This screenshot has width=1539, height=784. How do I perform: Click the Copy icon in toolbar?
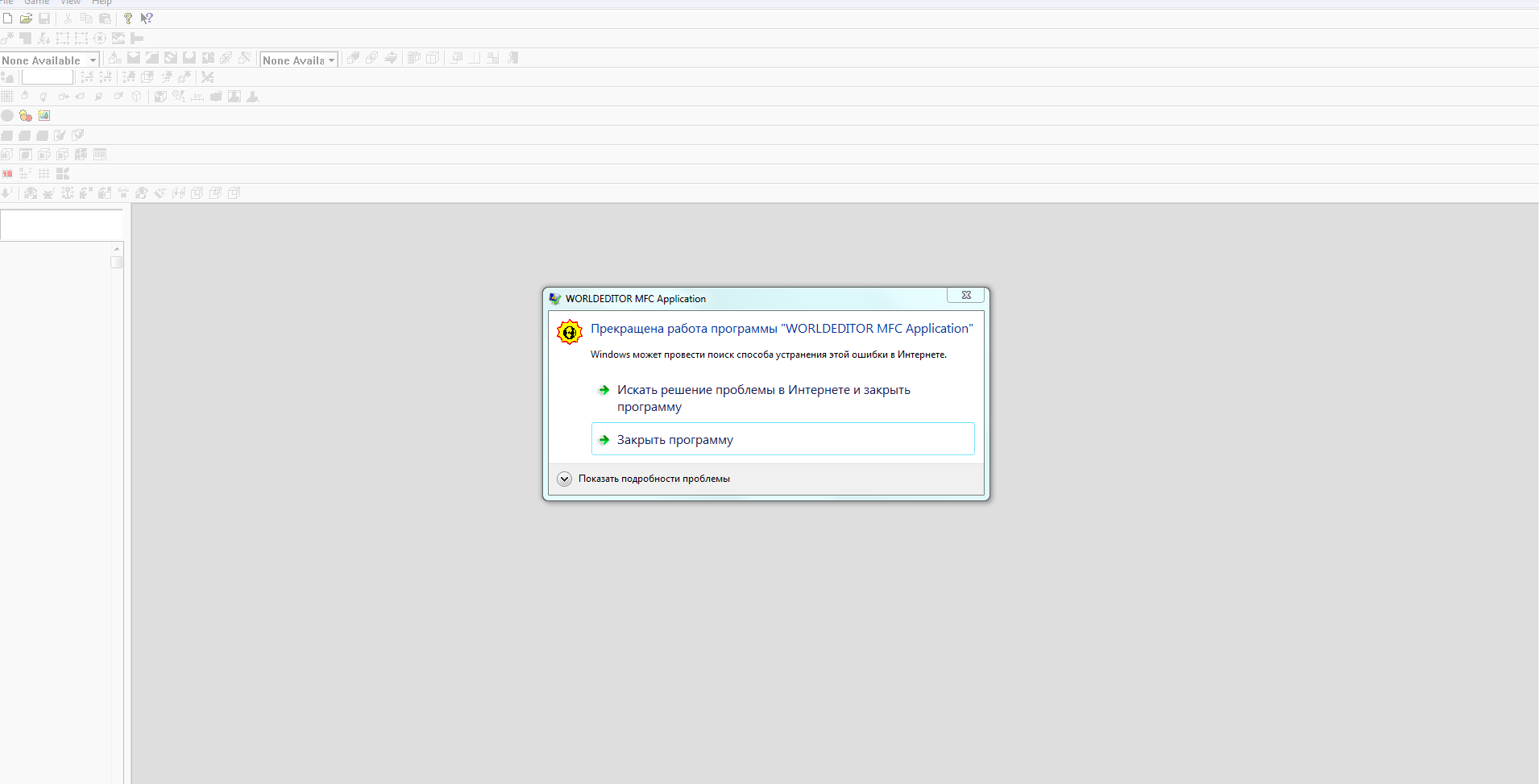tap(86, 18)
